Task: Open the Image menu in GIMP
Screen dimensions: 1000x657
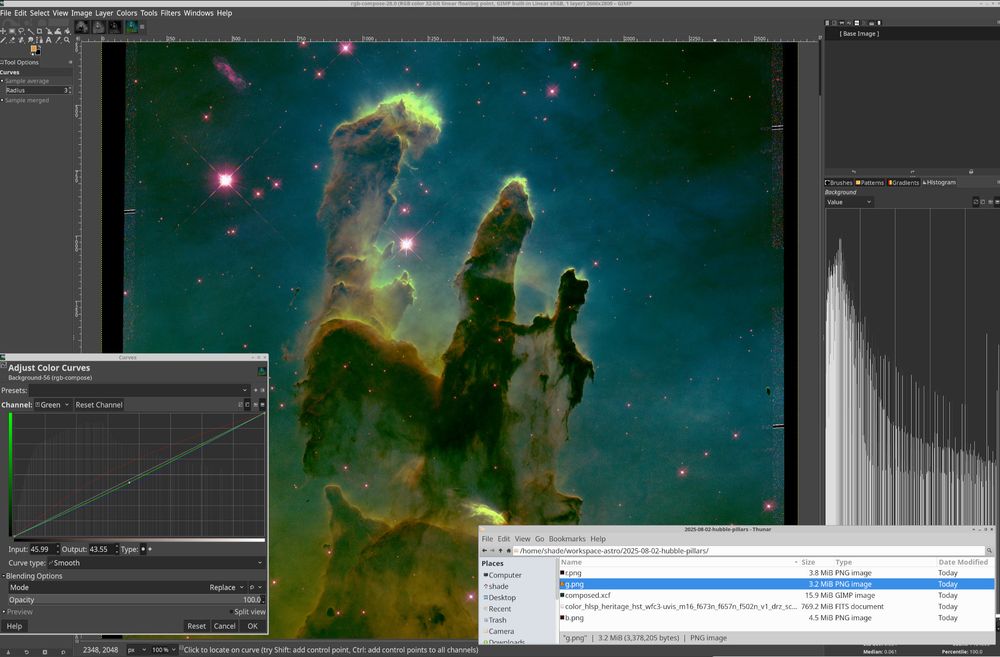Action: click(x=82, y=13)
